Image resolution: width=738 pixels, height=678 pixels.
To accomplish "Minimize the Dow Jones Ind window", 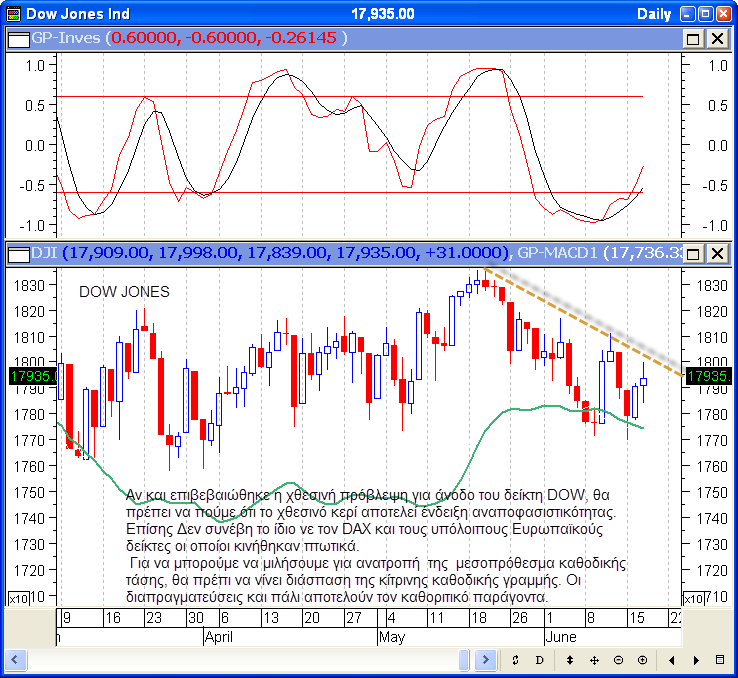I will pyautogui.click(x=688, y=14).
